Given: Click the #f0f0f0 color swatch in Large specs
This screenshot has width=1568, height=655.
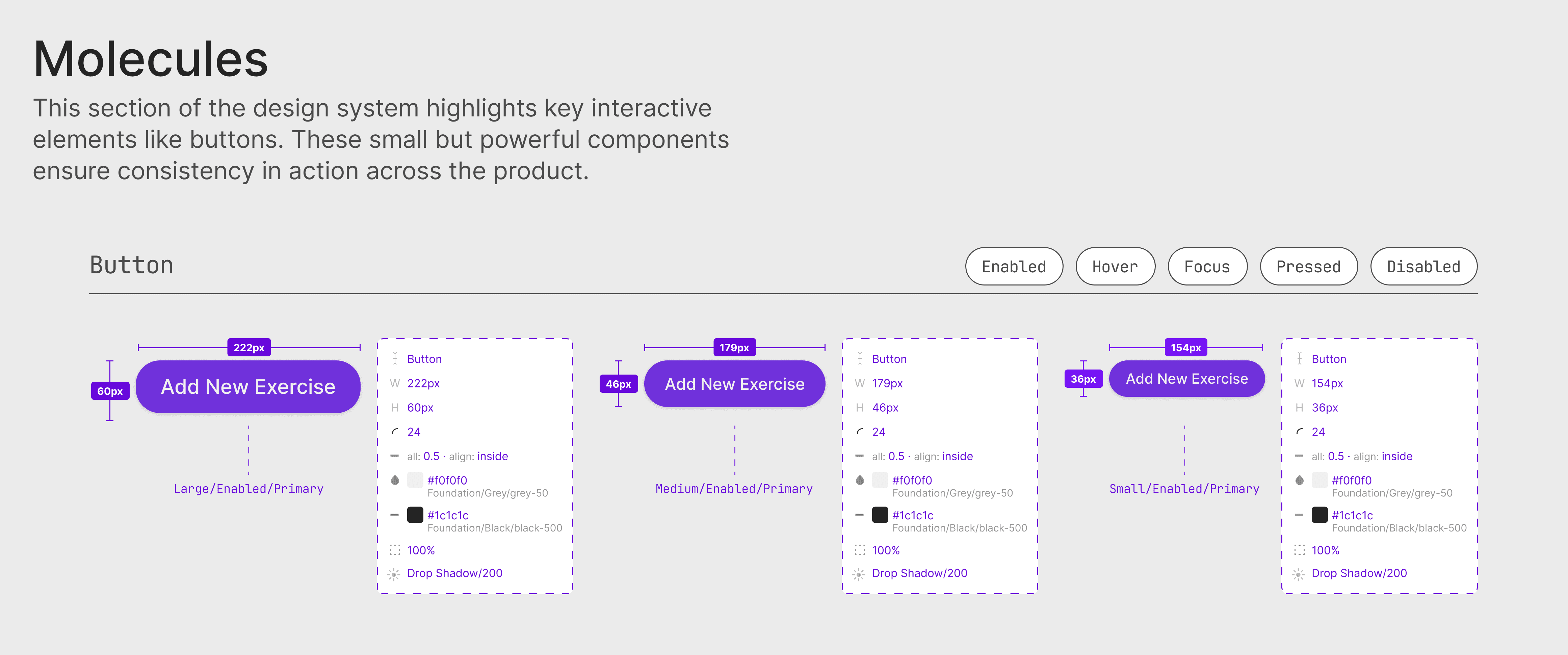Looking at the screenshot, I should [415, 480].
